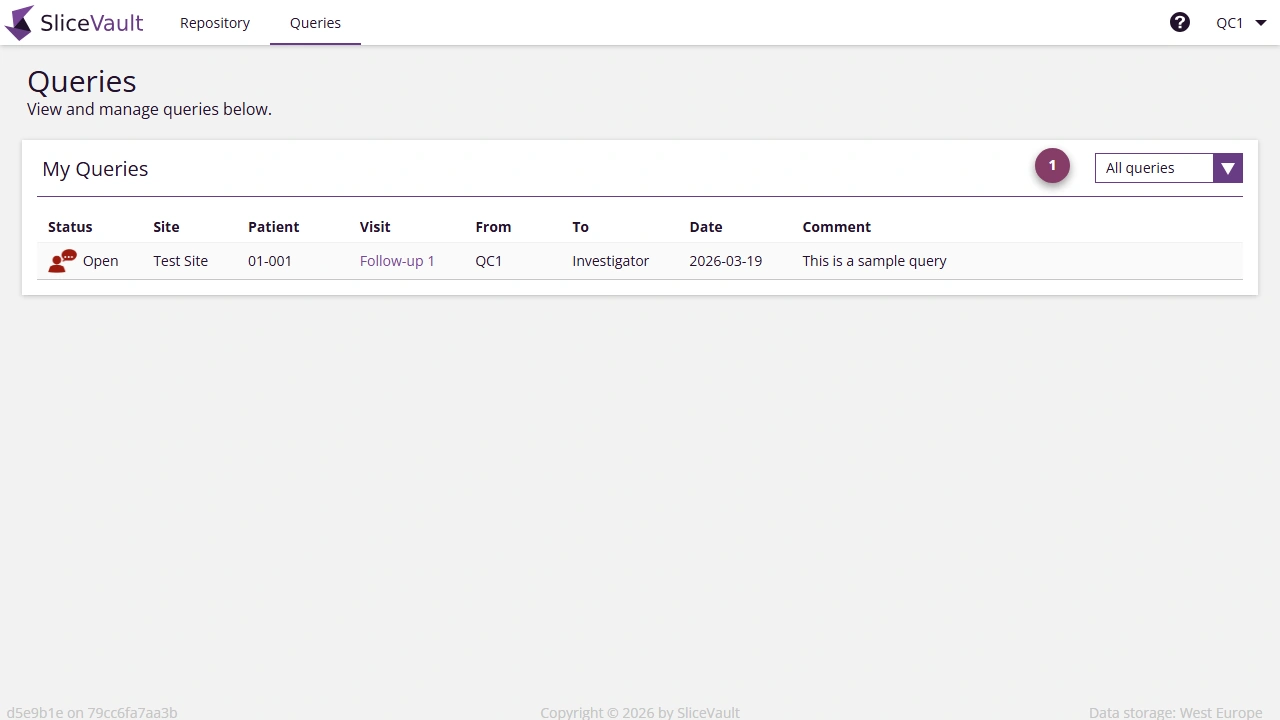The height and width of the screenshot is (720, 1280).
Task: Select the 01-001 patient row
Action: (x=270, y=260)
